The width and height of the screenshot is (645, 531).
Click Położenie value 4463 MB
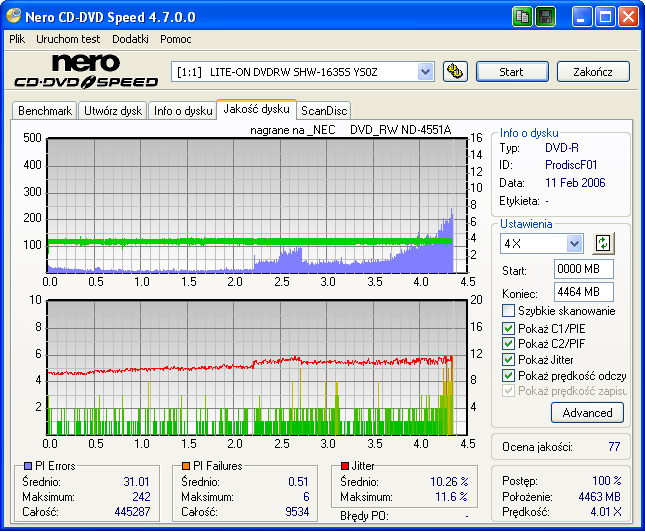pyautogui.click(x=599, y=496)
